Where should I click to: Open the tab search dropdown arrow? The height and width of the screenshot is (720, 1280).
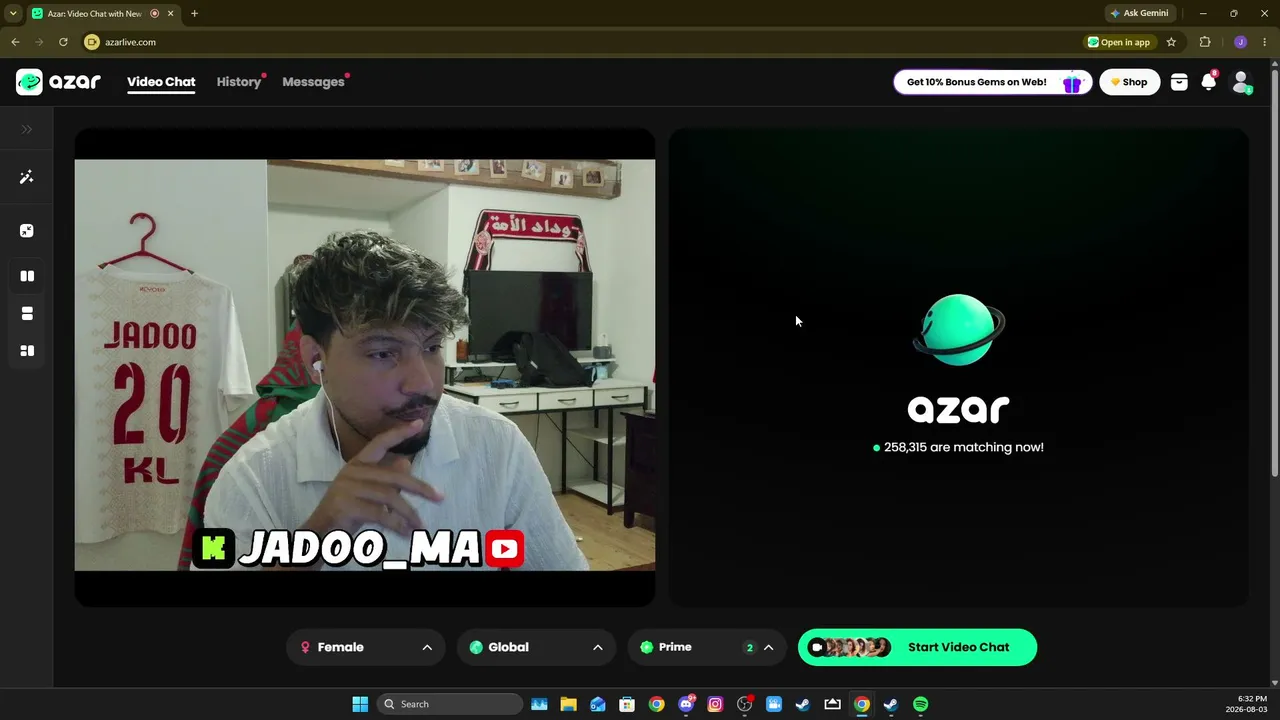13,13
